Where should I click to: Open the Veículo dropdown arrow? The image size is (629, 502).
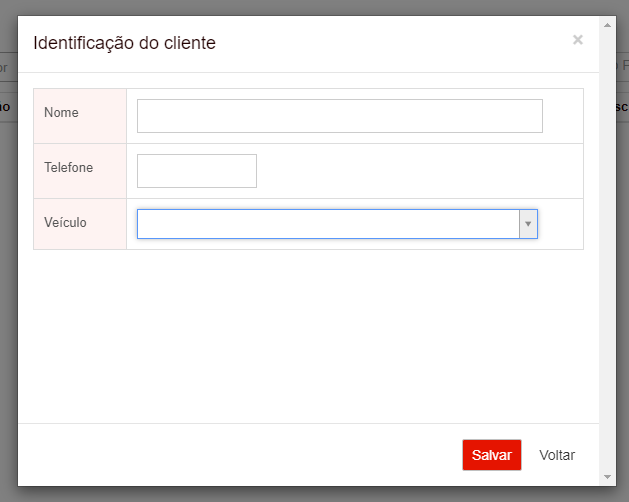click(528, 224)
